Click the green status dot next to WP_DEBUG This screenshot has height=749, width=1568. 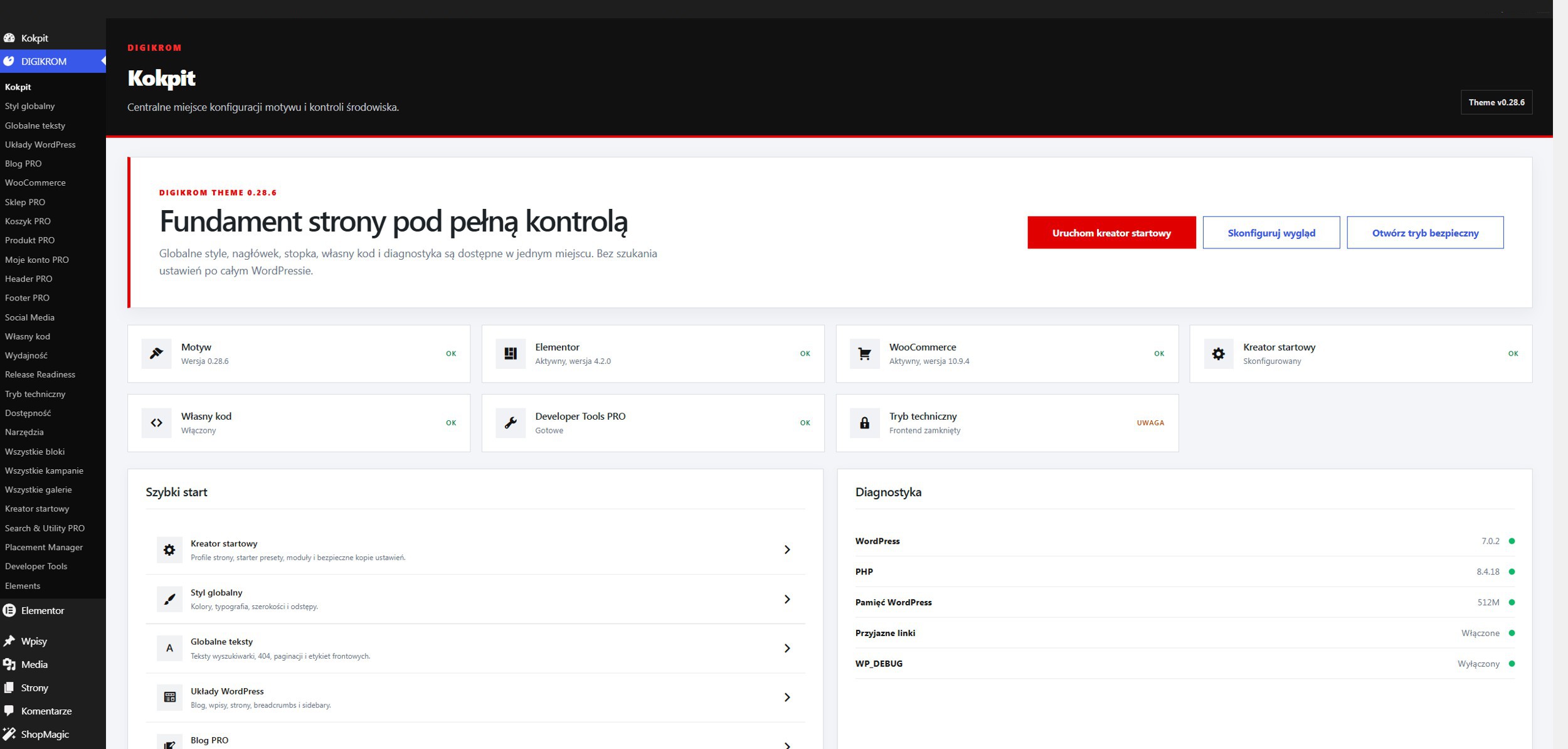1512,664
